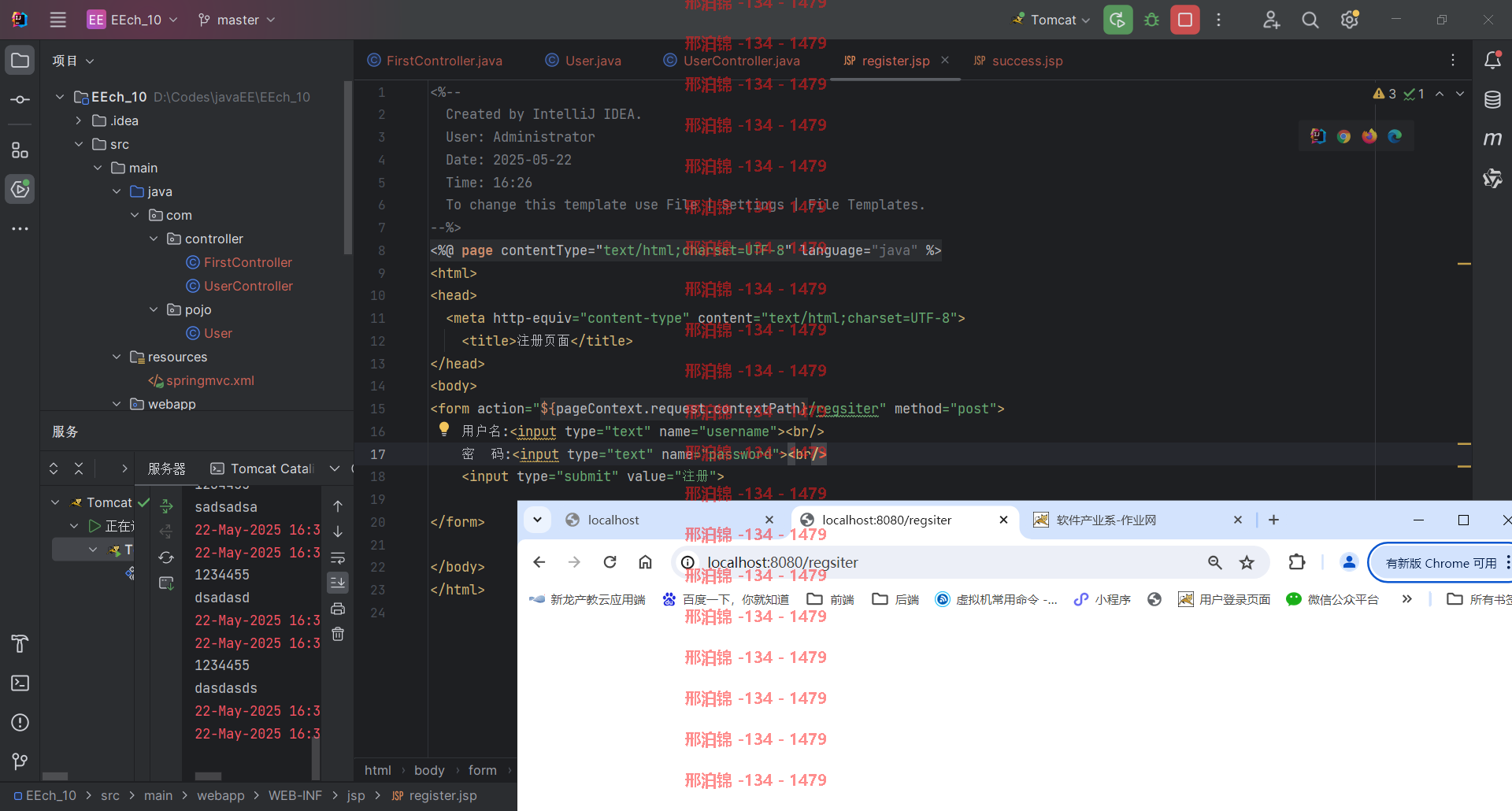Viewport: 1512px width, 811px height.
Task: Open Chrome extensions puzzle icon
Action: [x=1296, y=562]
